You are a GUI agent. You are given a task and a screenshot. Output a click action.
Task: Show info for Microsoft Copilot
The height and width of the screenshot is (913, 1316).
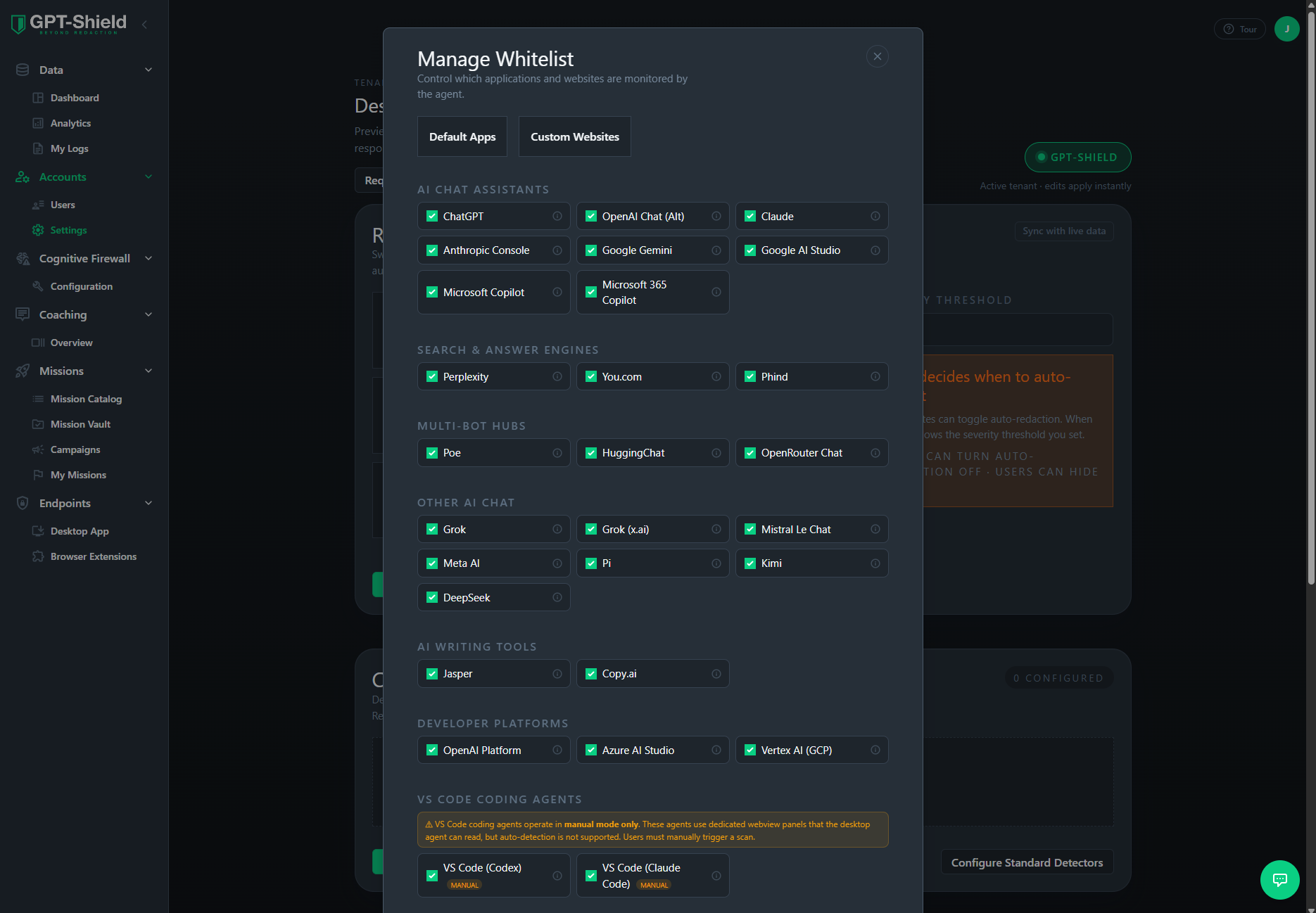[x=557, y=292]
